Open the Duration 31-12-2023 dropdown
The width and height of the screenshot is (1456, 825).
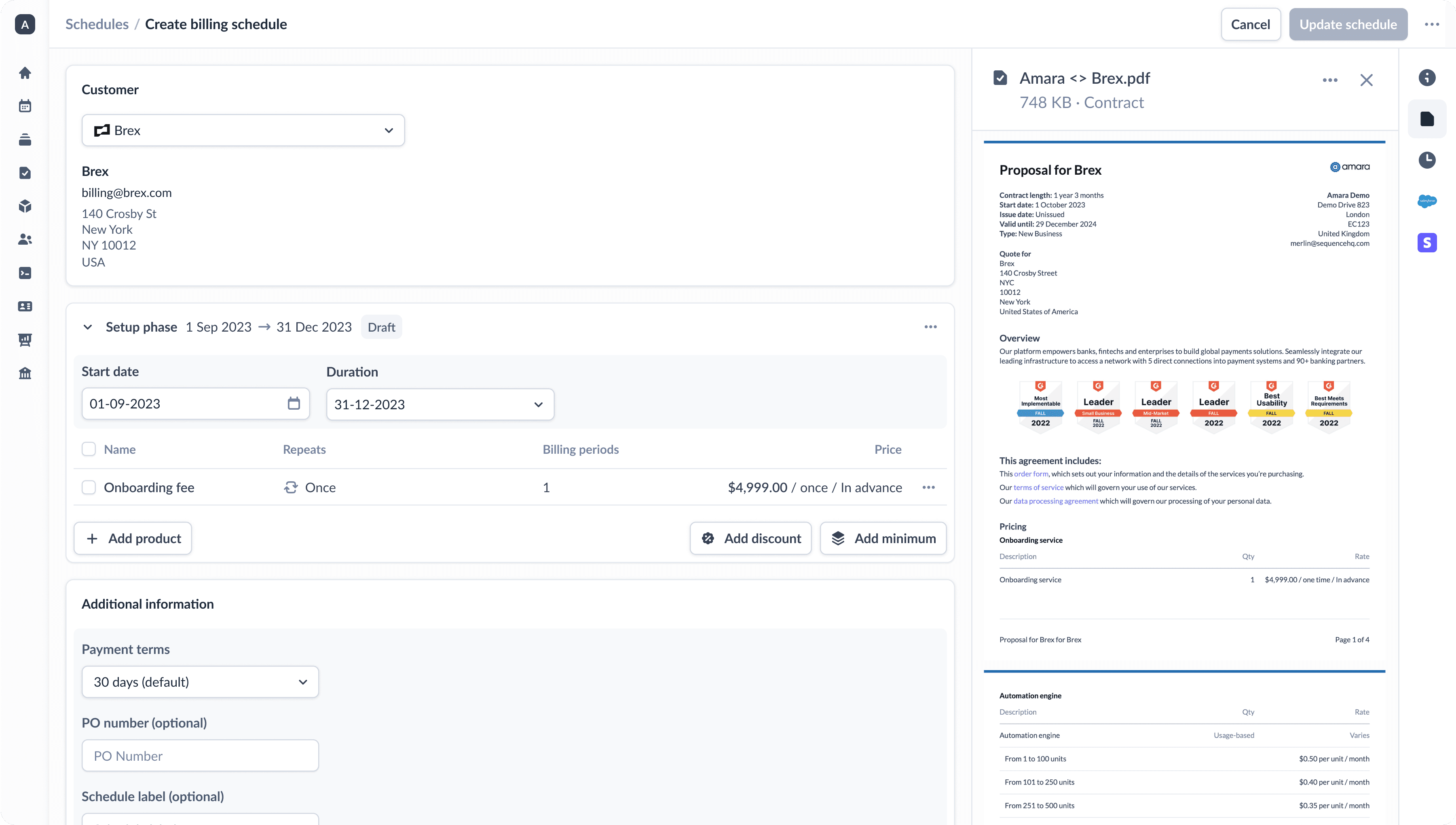[x=440, y=404]
